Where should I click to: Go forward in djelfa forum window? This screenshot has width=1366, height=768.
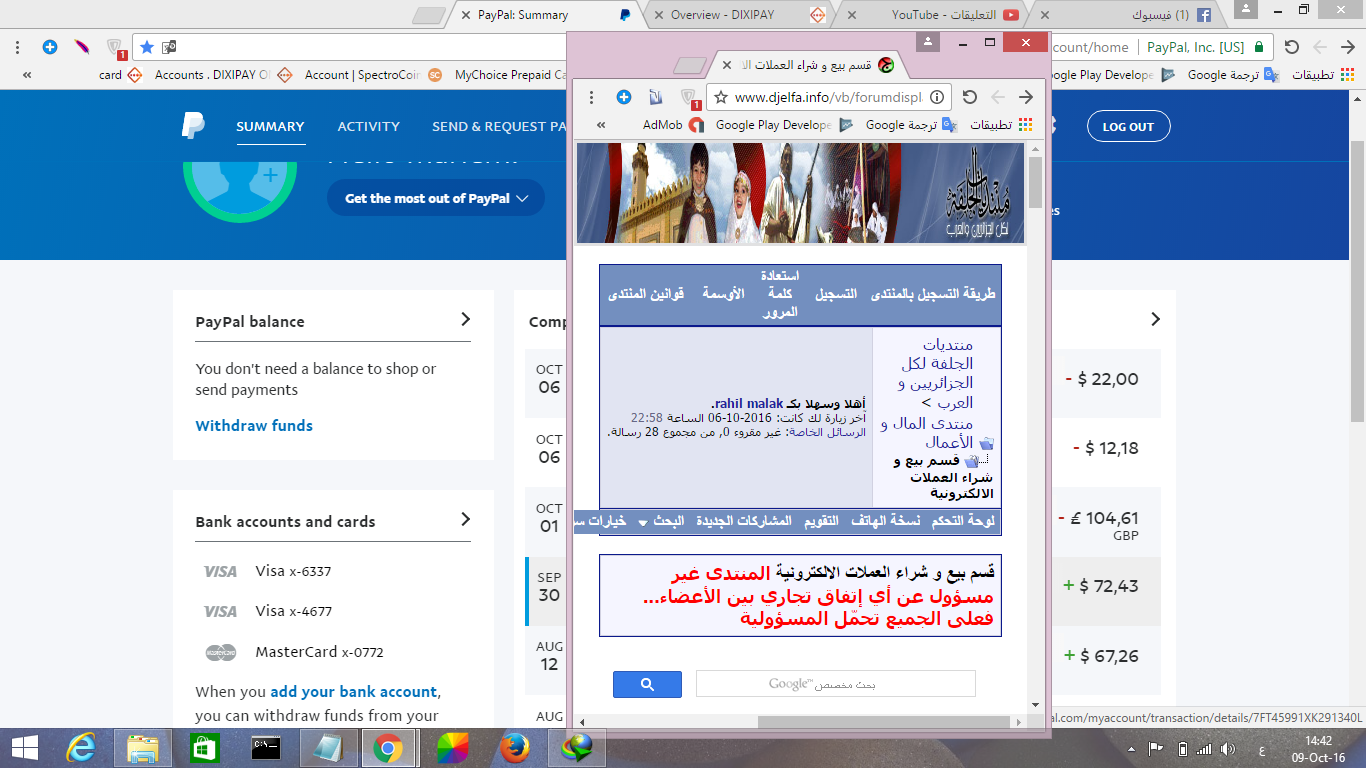pos(1025,97)
